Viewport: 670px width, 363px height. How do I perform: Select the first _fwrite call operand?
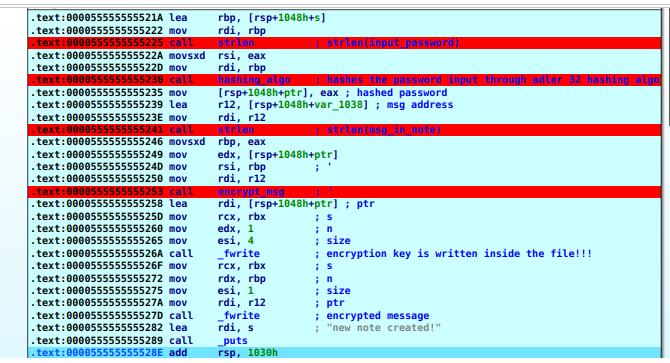pos(238,254)
